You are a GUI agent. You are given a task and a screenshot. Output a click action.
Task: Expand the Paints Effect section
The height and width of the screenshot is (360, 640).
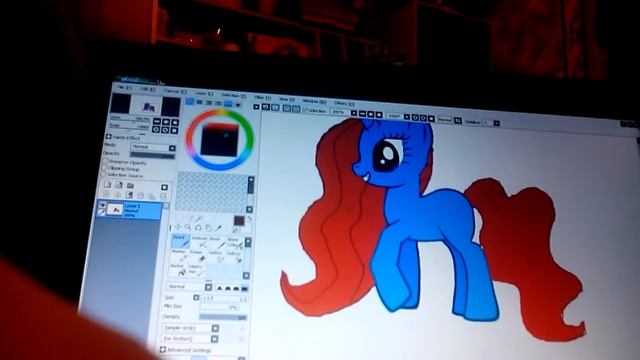pos(109,136)
